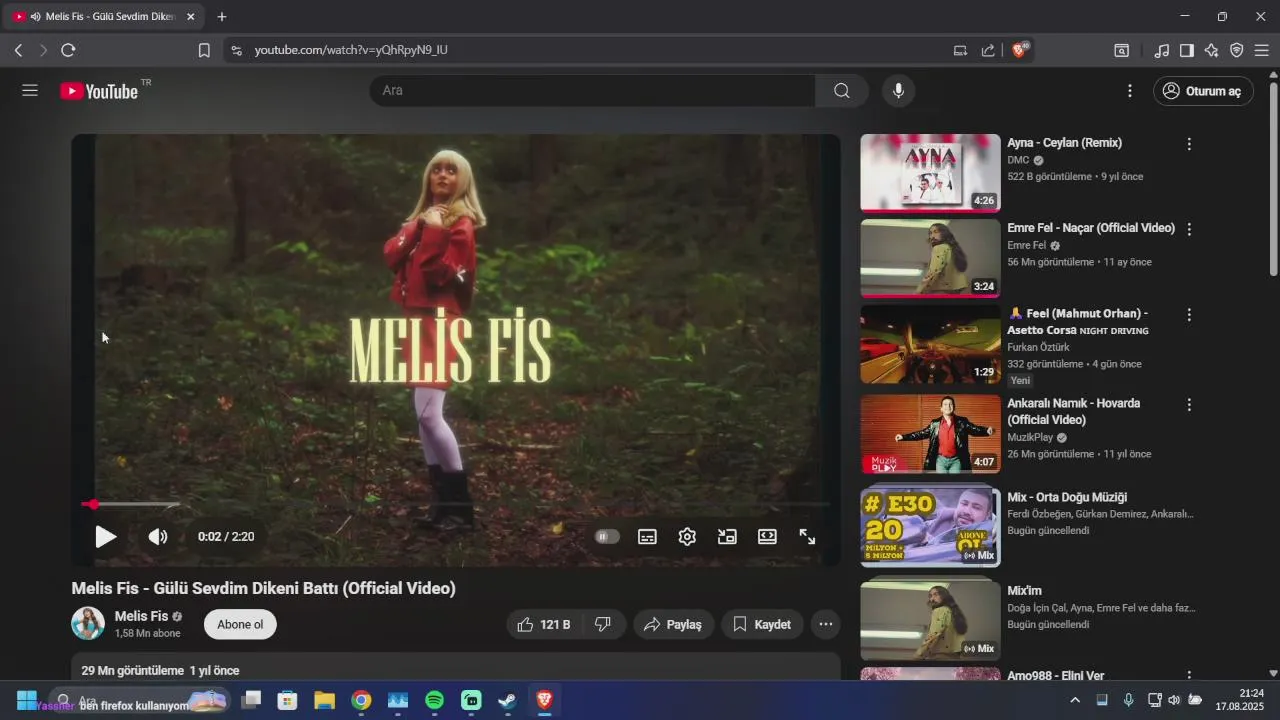The height and width of the screenshot is (720, 1280).
Task: Open the Mix - Orta Doğu Müziği playlist
Action: coord(930,526)
